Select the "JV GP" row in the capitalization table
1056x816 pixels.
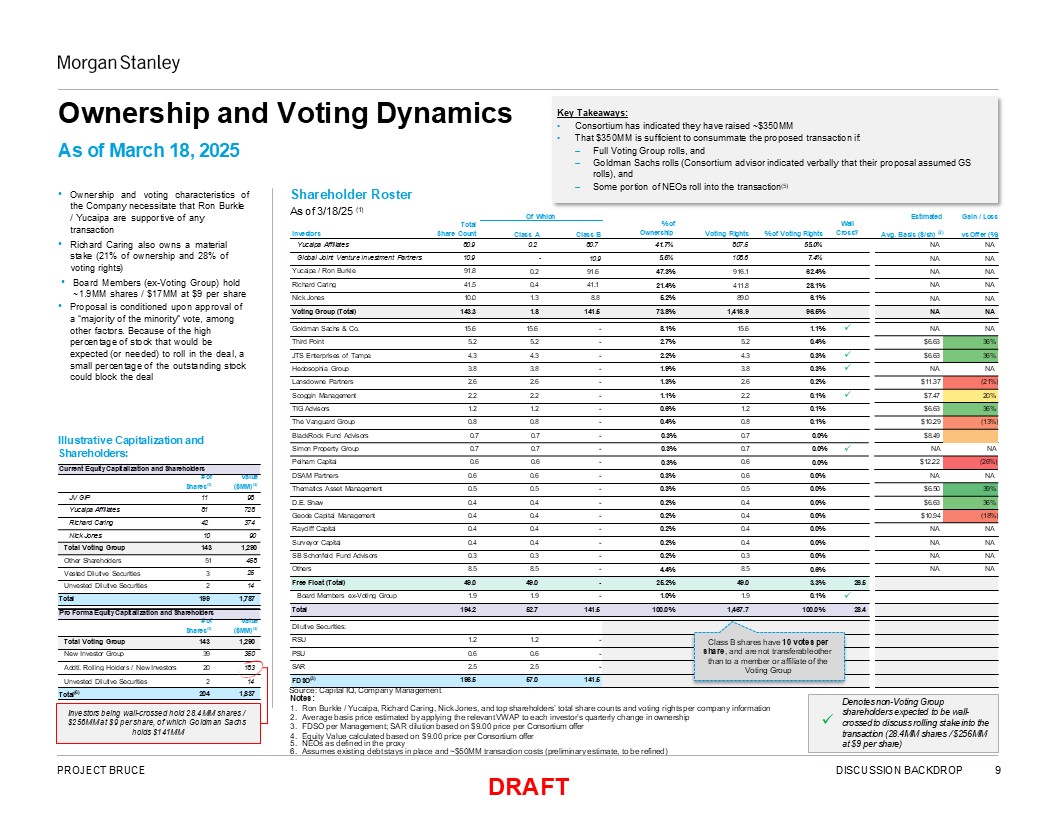click(x=159, y=497)
